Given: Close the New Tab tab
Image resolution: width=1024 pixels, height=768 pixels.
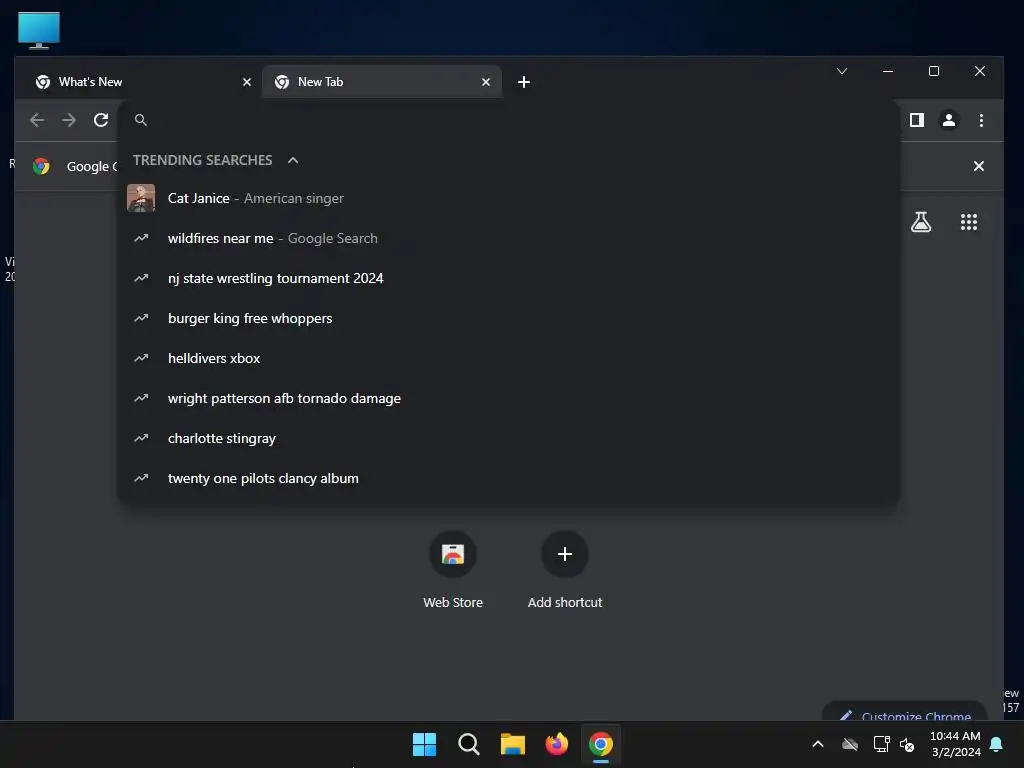Looking at the screenshot, I should pyautogui.click(x=486, y=82).
